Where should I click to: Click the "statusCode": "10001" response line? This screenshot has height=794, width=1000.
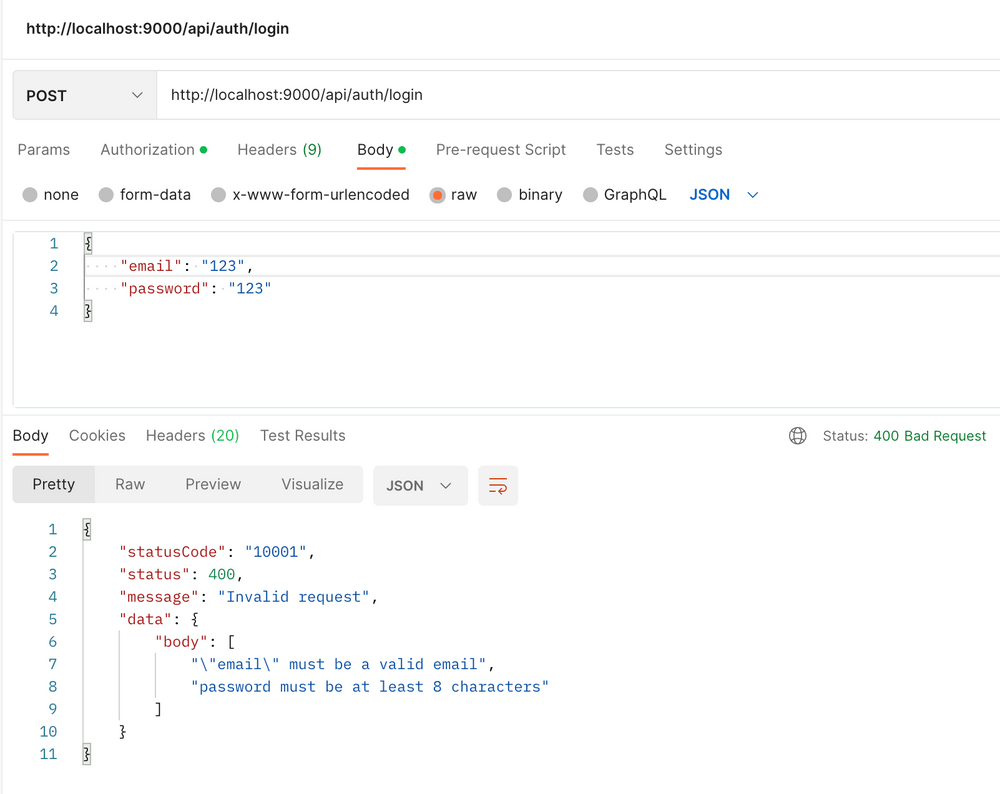pos(217,552)
